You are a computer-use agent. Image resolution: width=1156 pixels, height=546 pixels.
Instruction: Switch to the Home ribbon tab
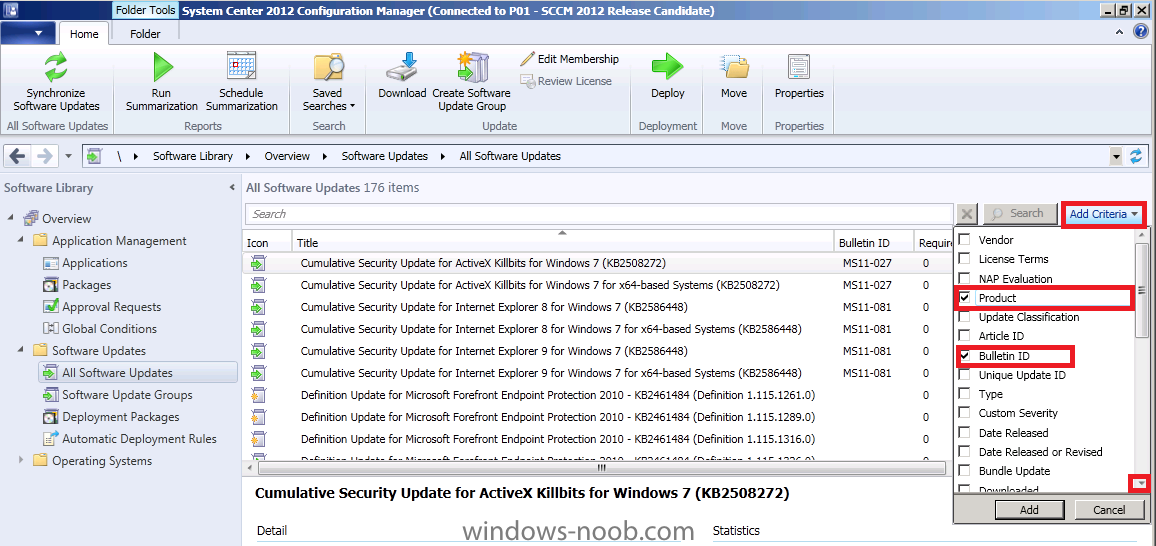(84, 34)
